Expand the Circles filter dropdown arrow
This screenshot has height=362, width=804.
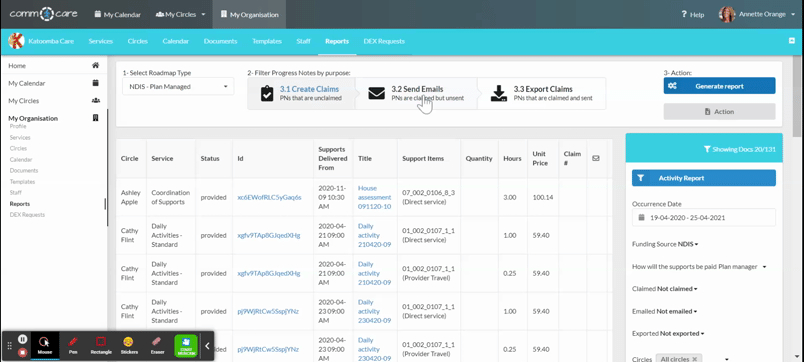click(727, 359)
